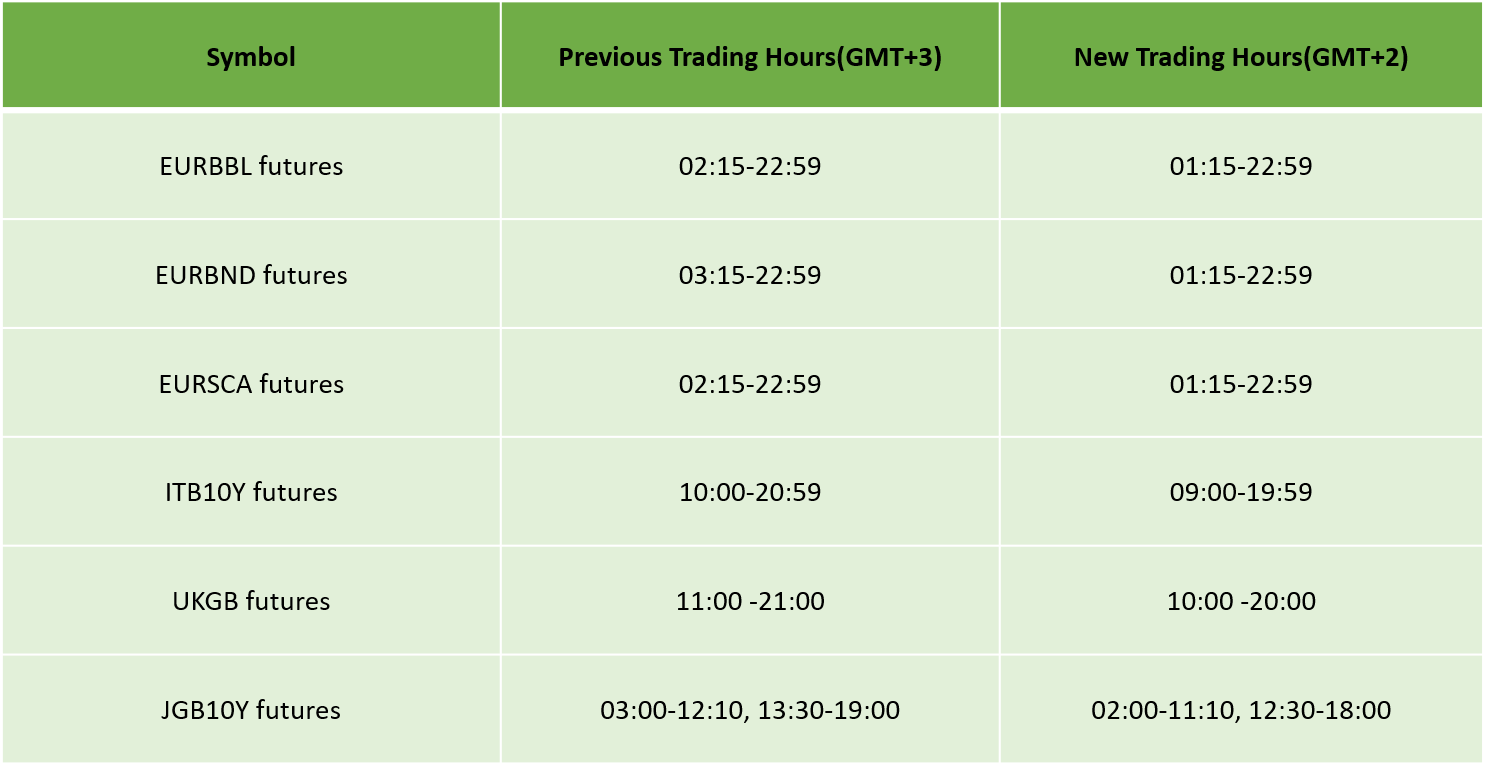This screenshot has width=1488, height=766.
Task: Click the Symbol column header
Action: [251, 57]
